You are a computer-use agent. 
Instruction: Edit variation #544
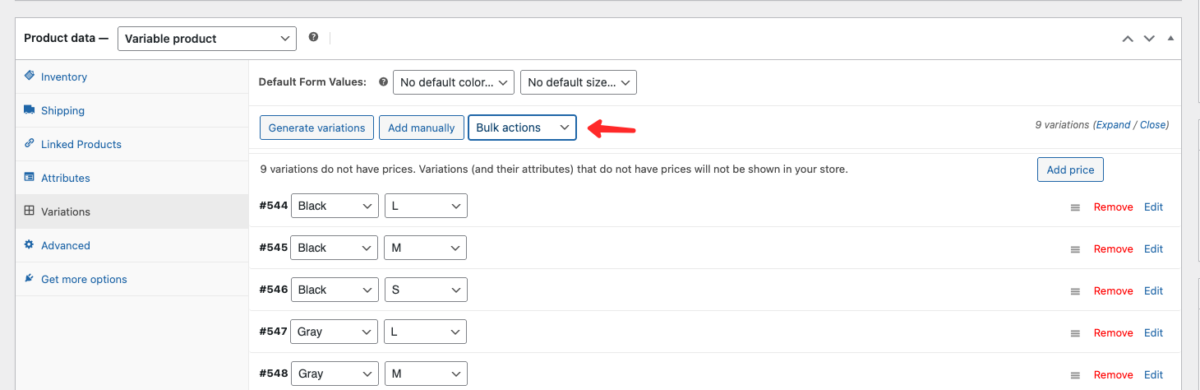(x=1154, y=207)
